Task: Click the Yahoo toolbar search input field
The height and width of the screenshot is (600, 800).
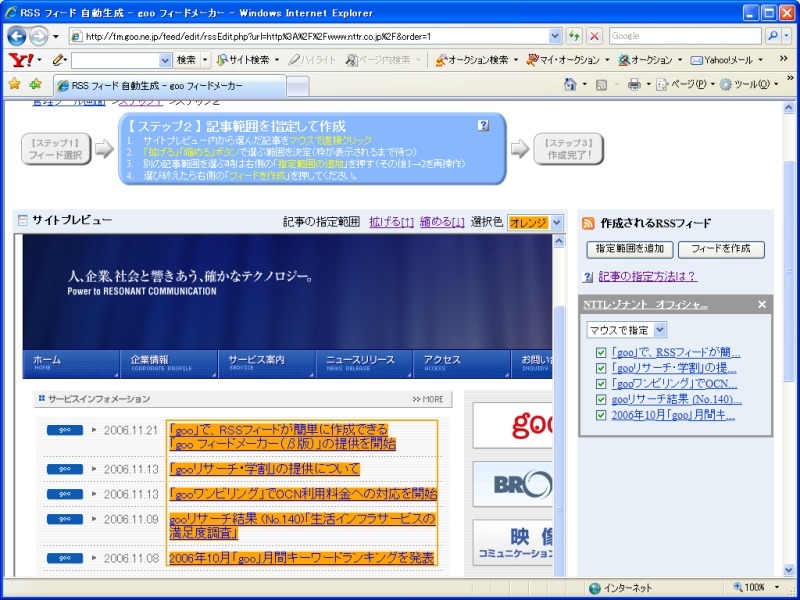Action: pos(115,60)
